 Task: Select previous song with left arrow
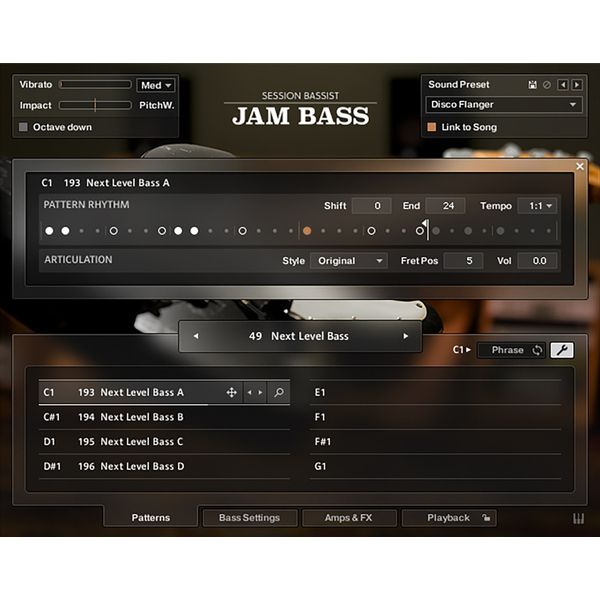click(196, 336)
